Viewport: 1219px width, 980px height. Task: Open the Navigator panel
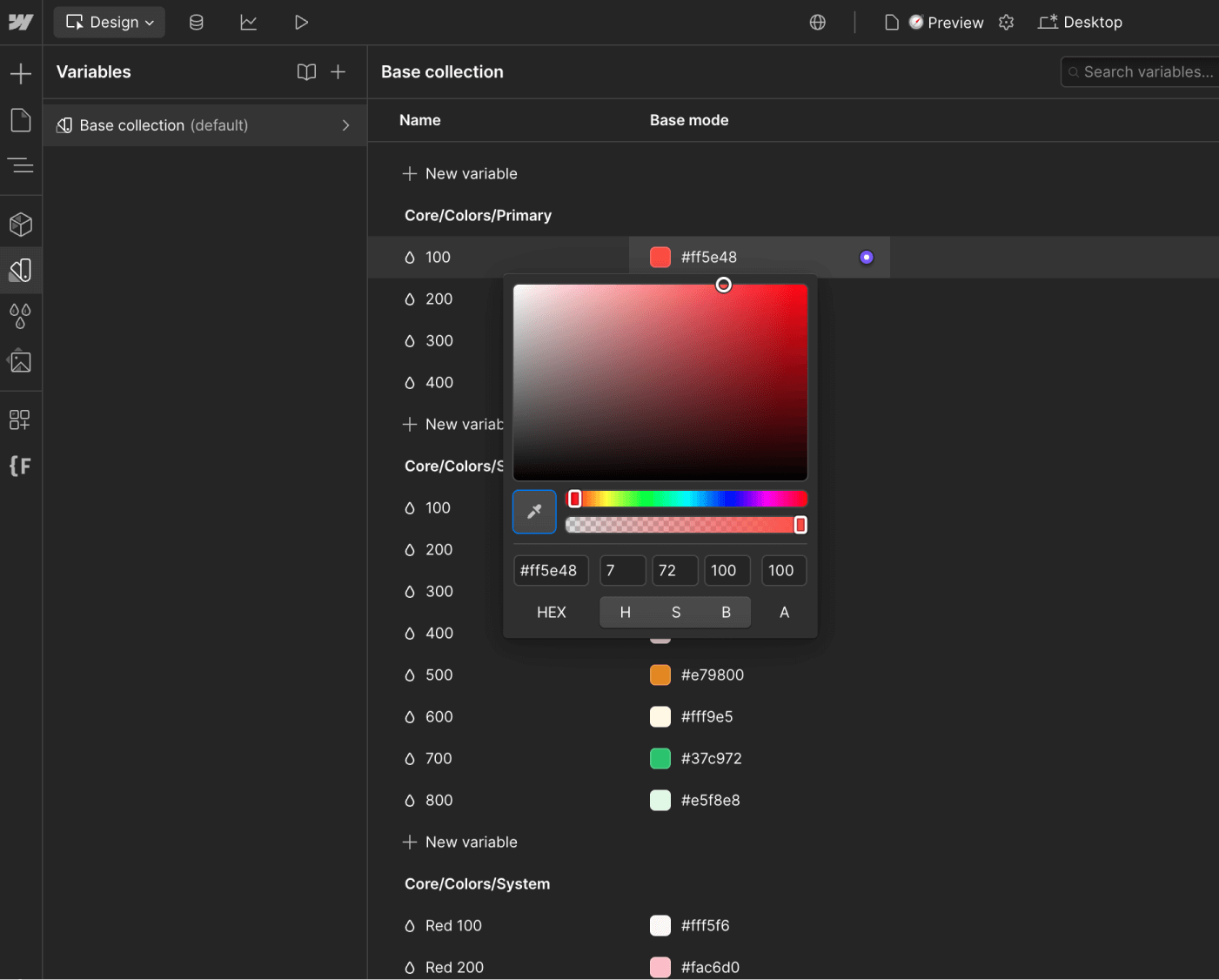[x=21, y=165]
